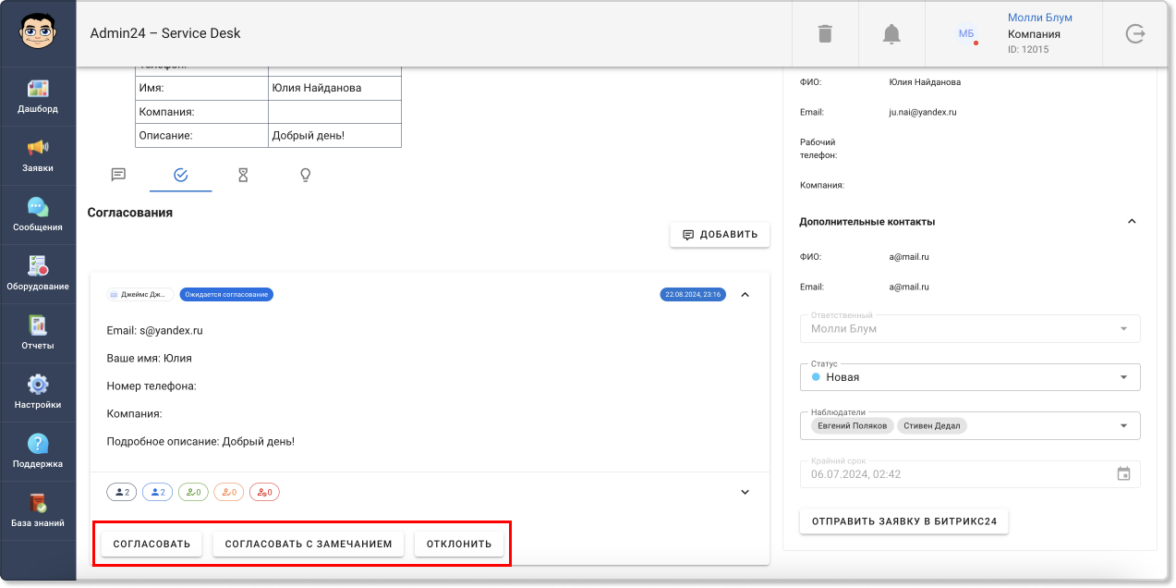Open База знаний in the sidebar
Screen dimensions: 1176x588
point(38,510)
